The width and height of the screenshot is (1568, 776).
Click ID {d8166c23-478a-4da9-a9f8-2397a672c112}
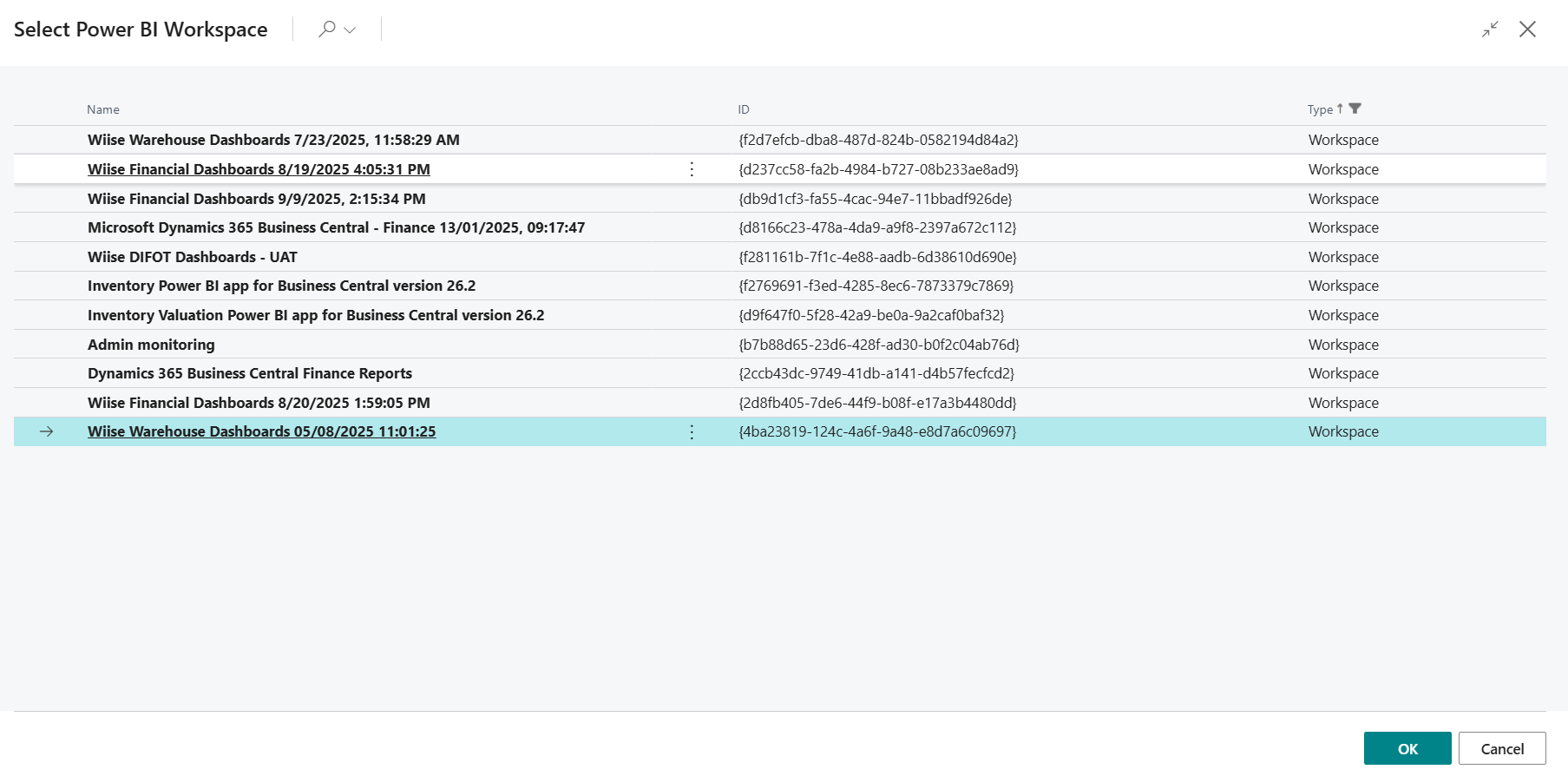[x=877, y=227]
